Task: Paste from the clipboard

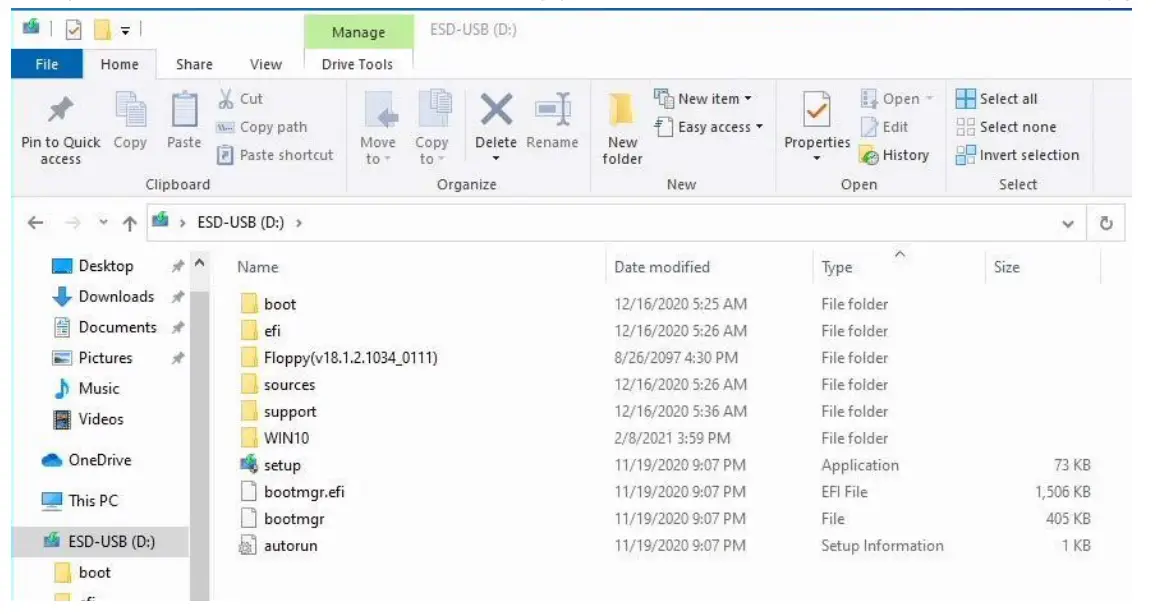Action: click(x=184, y=118)
